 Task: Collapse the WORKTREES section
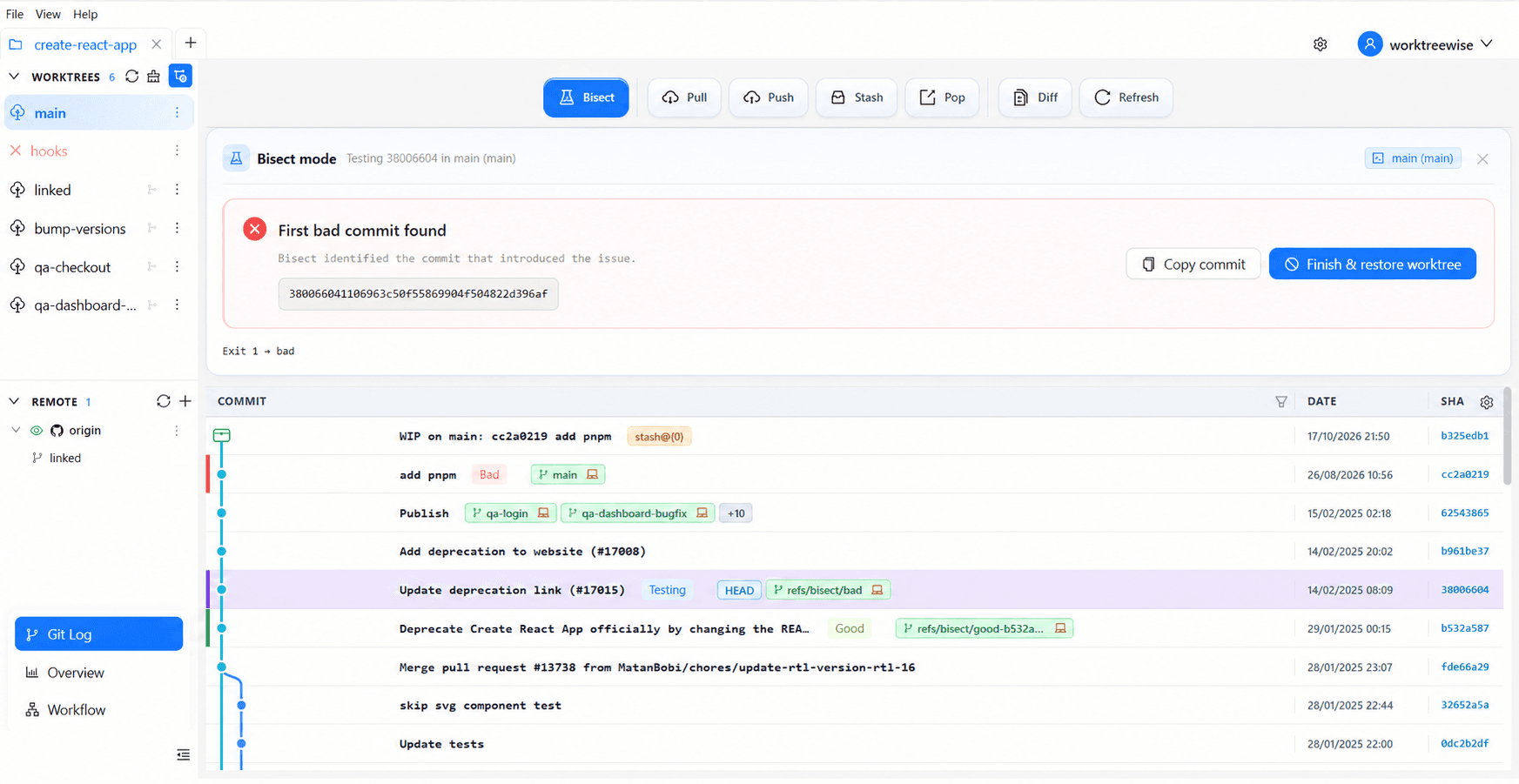click(x=14, y=77)
